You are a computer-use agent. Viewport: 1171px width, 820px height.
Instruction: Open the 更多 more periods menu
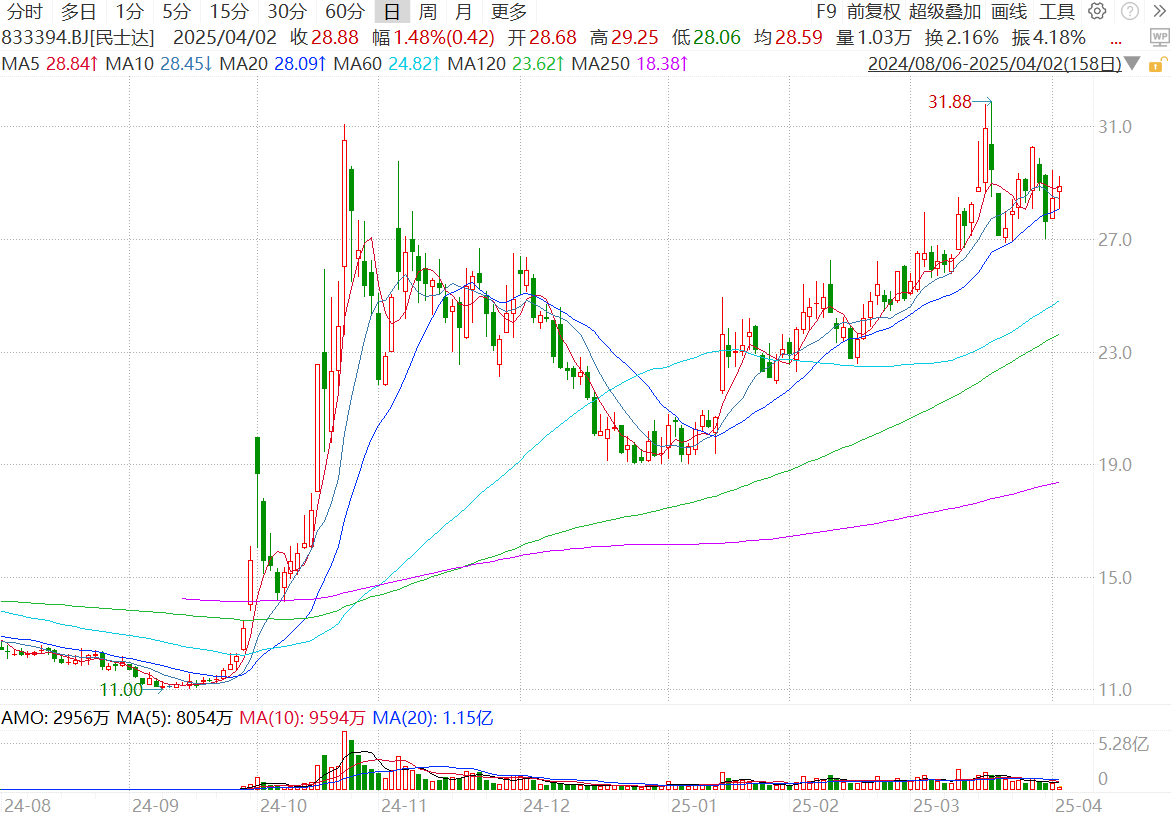509,11
